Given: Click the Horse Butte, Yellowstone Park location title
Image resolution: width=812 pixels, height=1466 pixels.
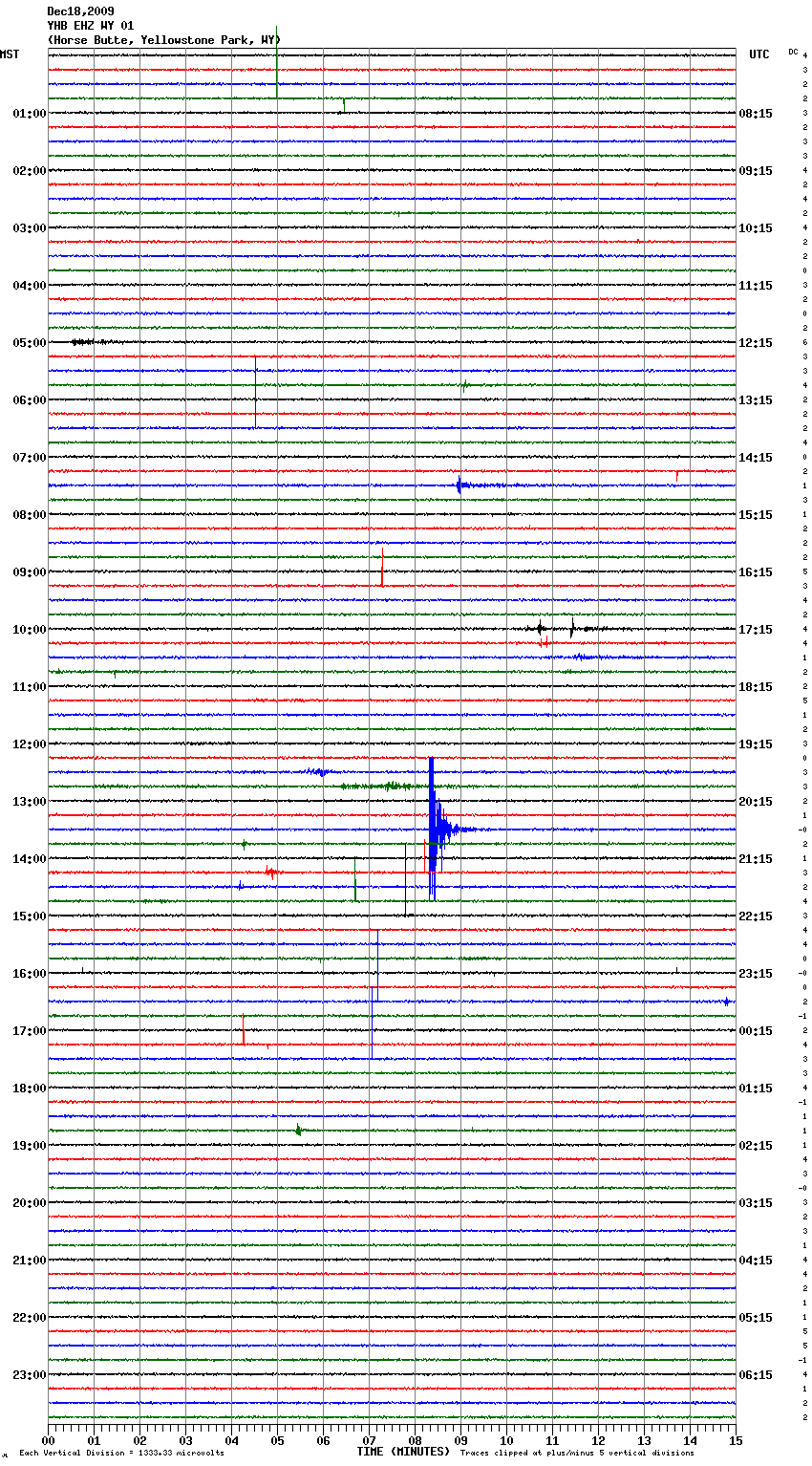Looking at the screenshot, I should 164,40.
